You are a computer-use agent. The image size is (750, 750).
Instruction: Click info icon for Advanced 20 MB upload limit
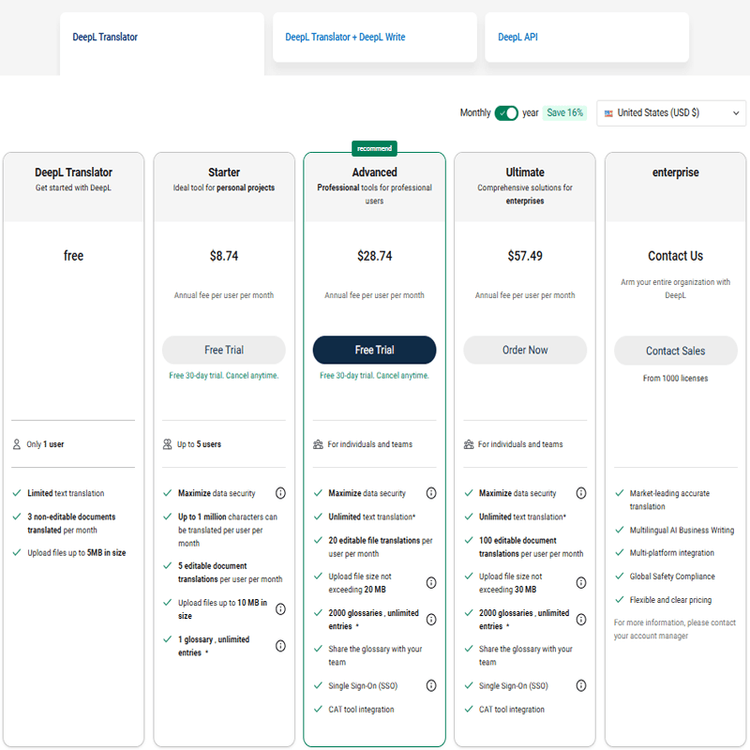431,583
